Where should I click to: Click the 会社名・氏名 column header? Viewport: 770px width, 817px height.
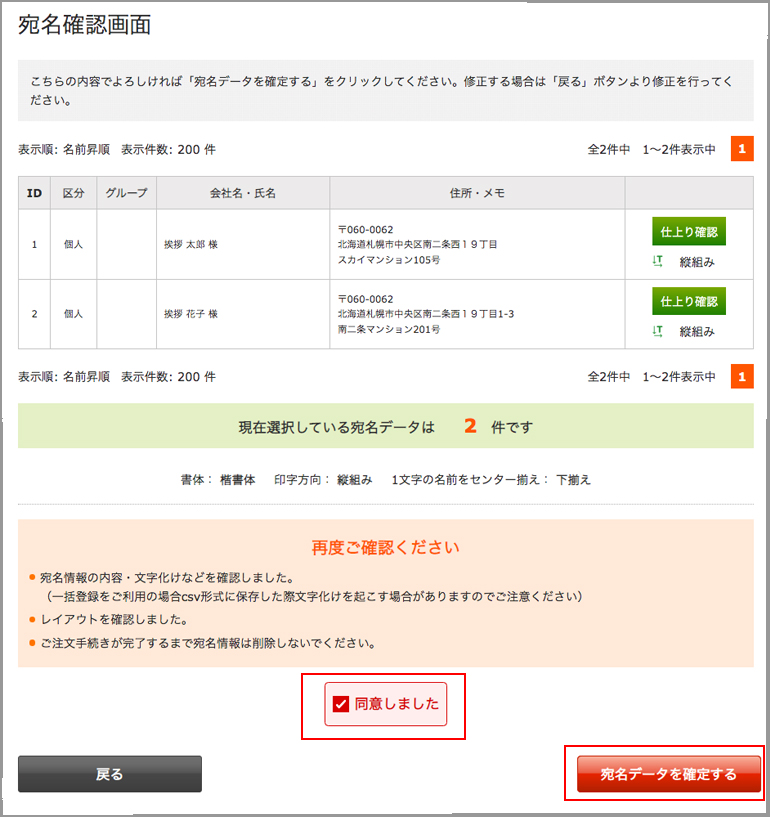[242, 193]
